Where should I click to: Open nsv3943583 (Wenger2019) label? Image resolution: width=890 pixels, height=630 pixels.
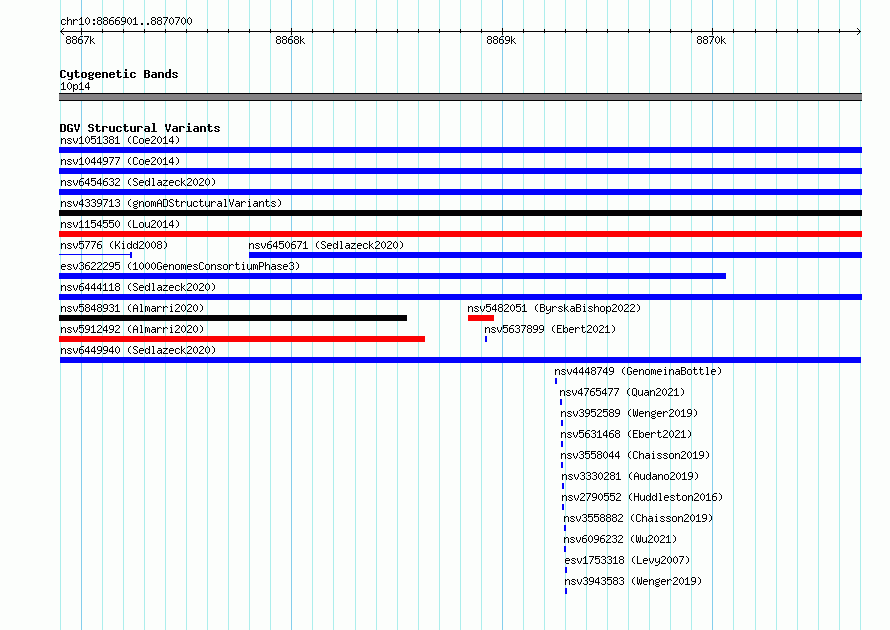click(x=633, y=581)
